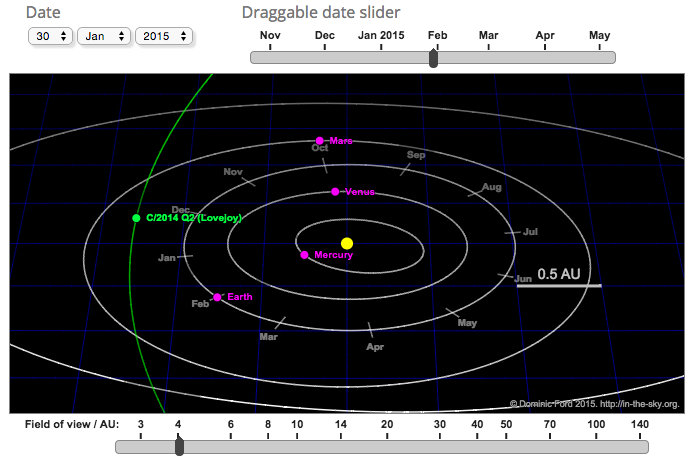Image resolution: width=693 pixels, height=460 pixels.
Task: Open the month dropdown showing Jan
Action: click(x=104, y=36)
